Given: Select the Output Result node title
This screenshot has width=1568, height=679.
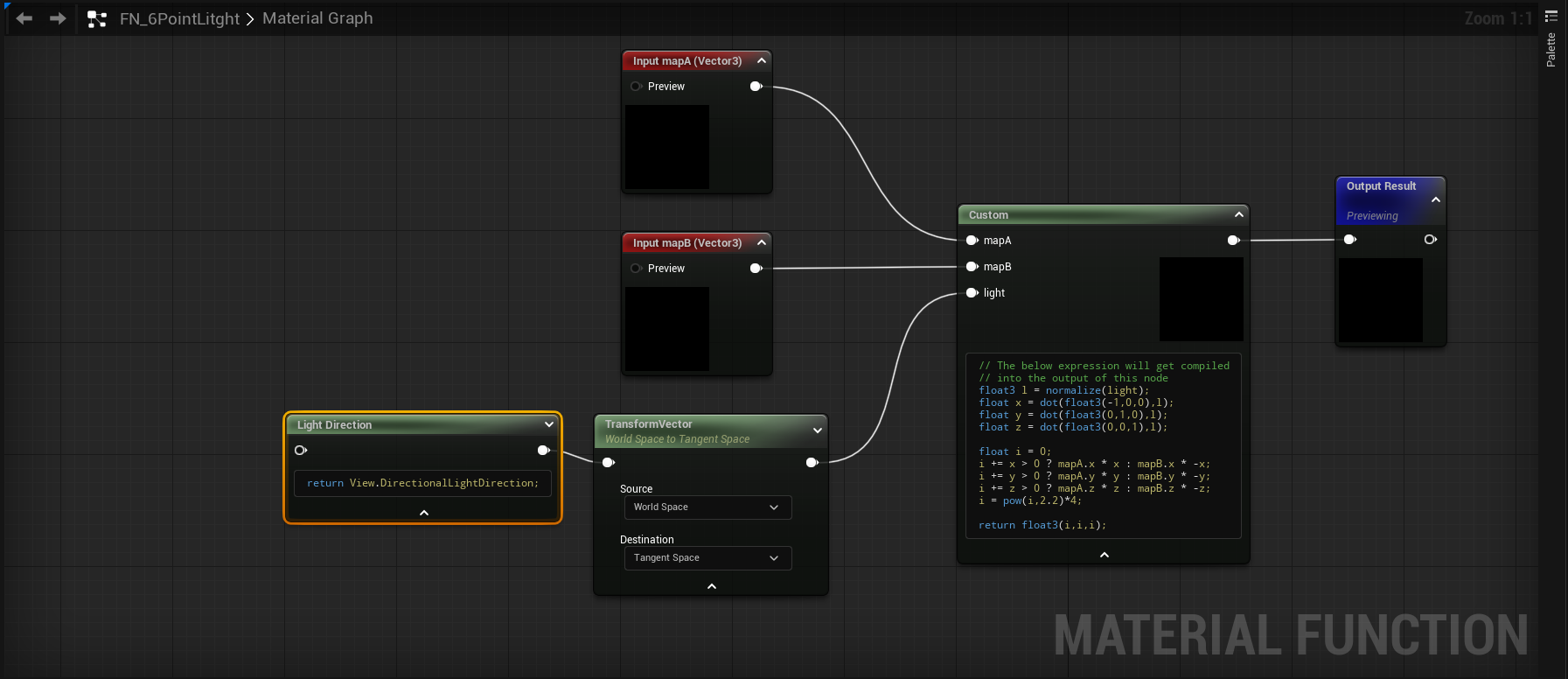Looking at the screenshot, I should click(x=1381, y=186).
